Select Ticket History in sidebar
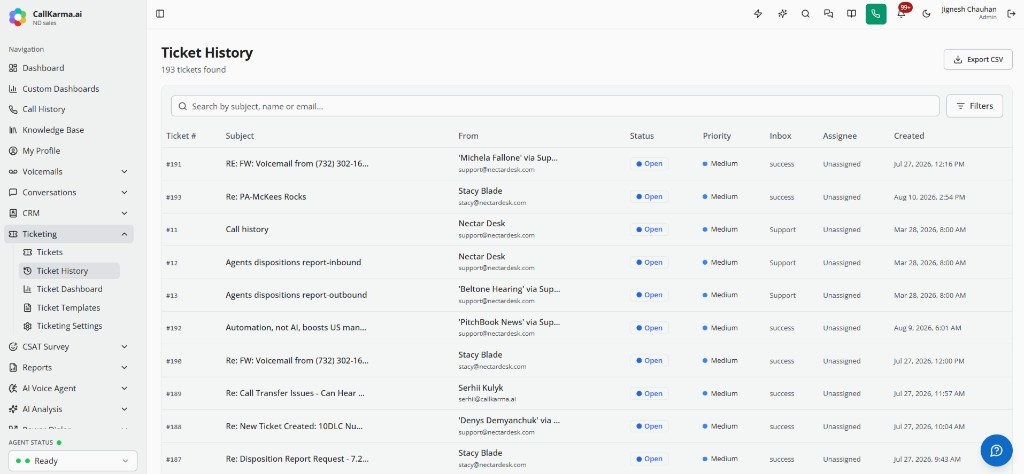This screenshot has width=1024, height=474. coord(69,271)
